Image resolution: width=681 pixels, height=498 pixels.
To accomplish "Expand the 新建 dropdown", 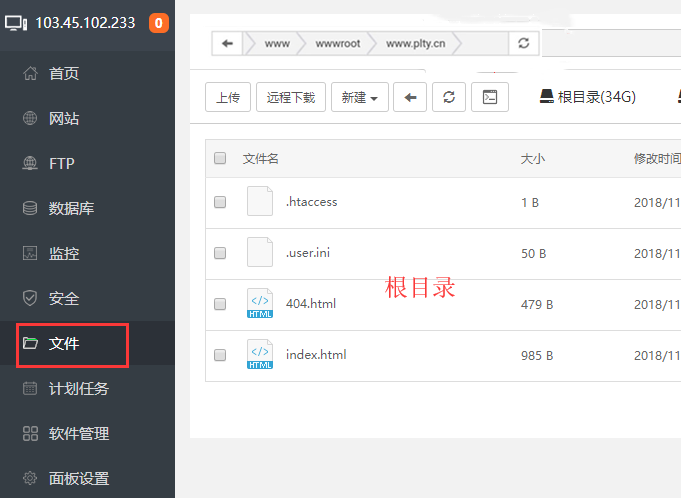I will (x=360, y=97).
